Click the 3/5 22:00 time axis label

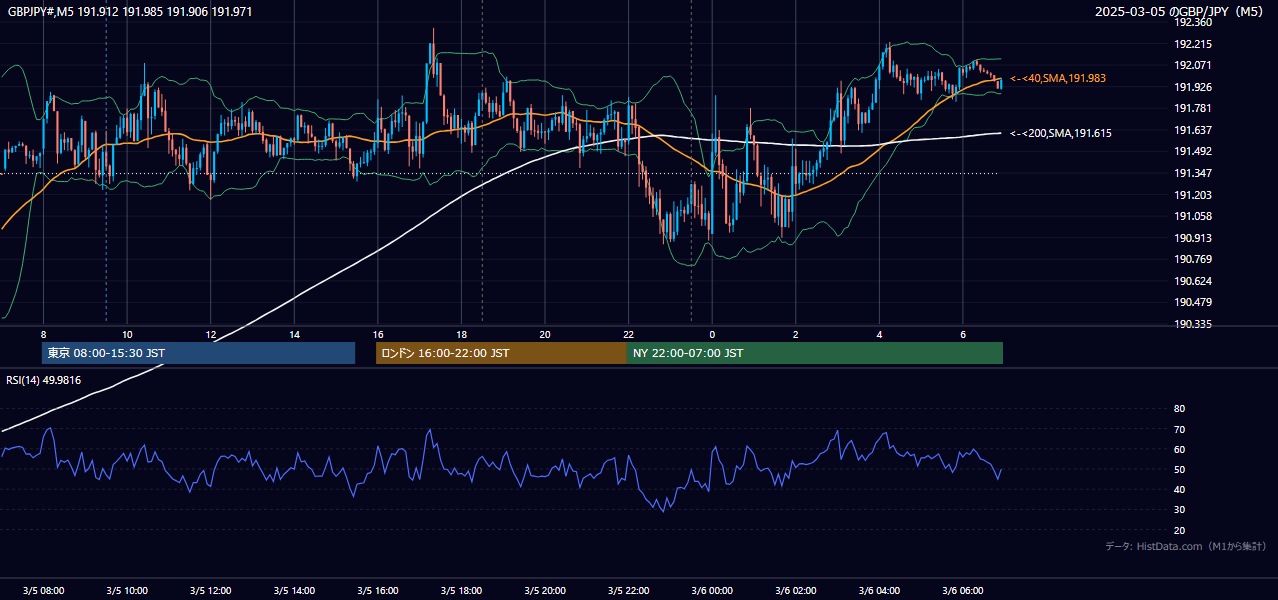point(628,591)
